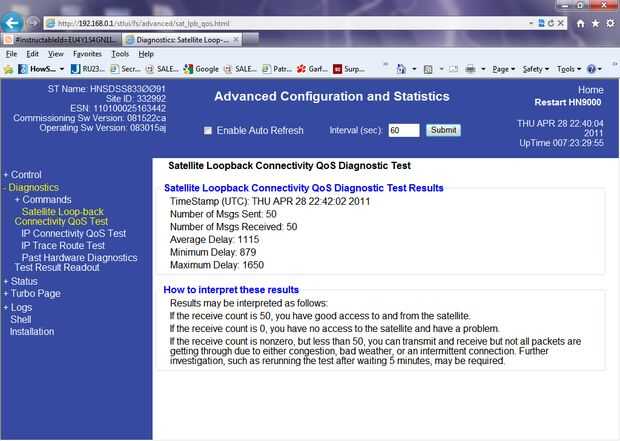Enable the Auto Refresh checkbox
The height and width of the screenshot is (441, 620).
[208, 131]
